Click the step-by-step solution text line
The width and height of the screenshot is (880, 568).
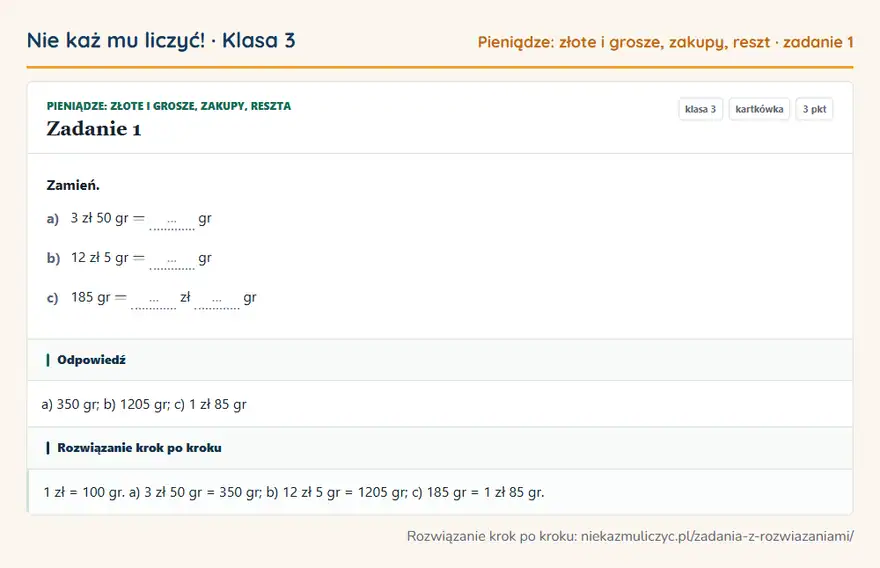coord(294,492)
